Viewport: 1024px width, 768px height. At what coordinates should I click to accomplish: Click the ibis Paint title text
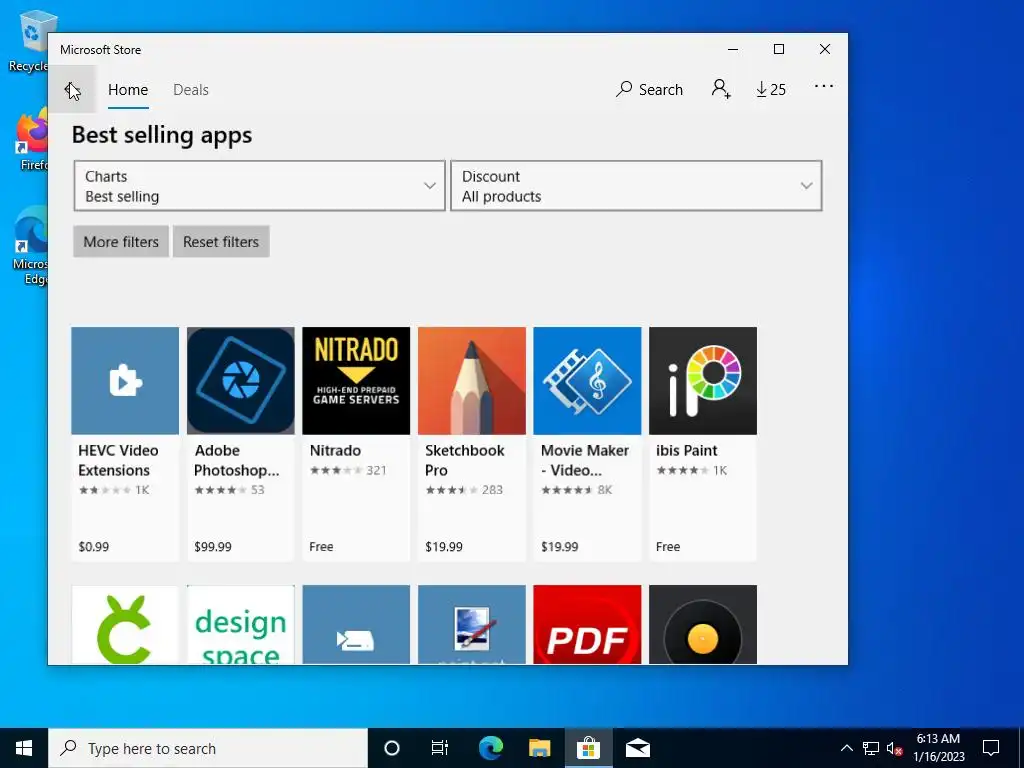686,451
